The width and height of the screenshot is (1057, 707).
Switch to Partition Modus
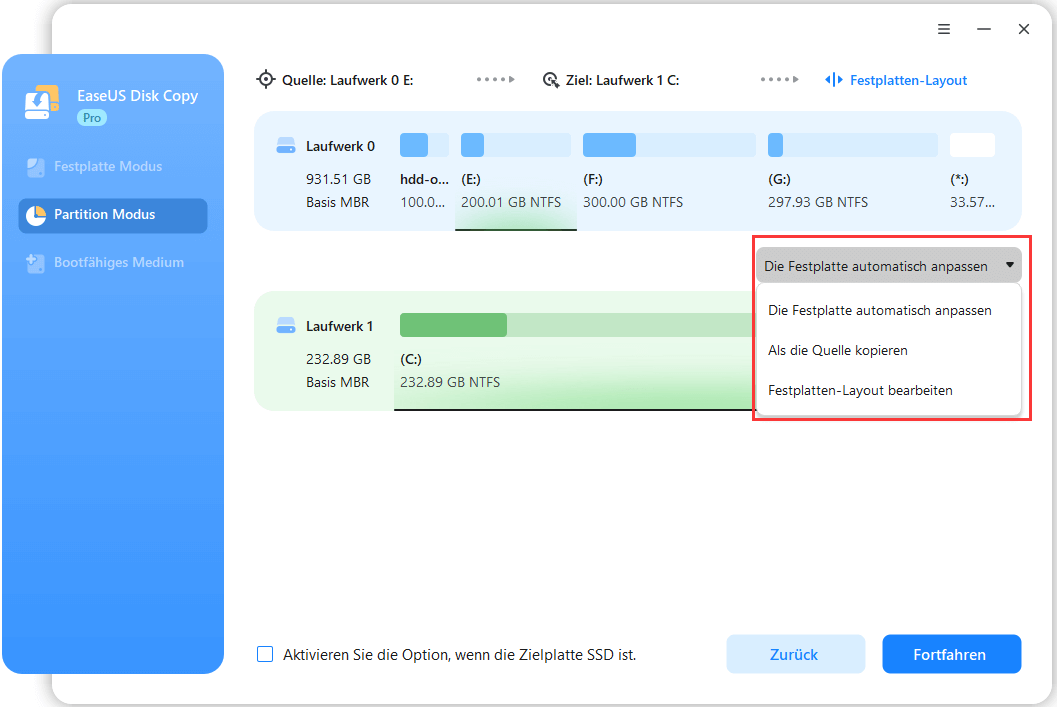(113, 216)
